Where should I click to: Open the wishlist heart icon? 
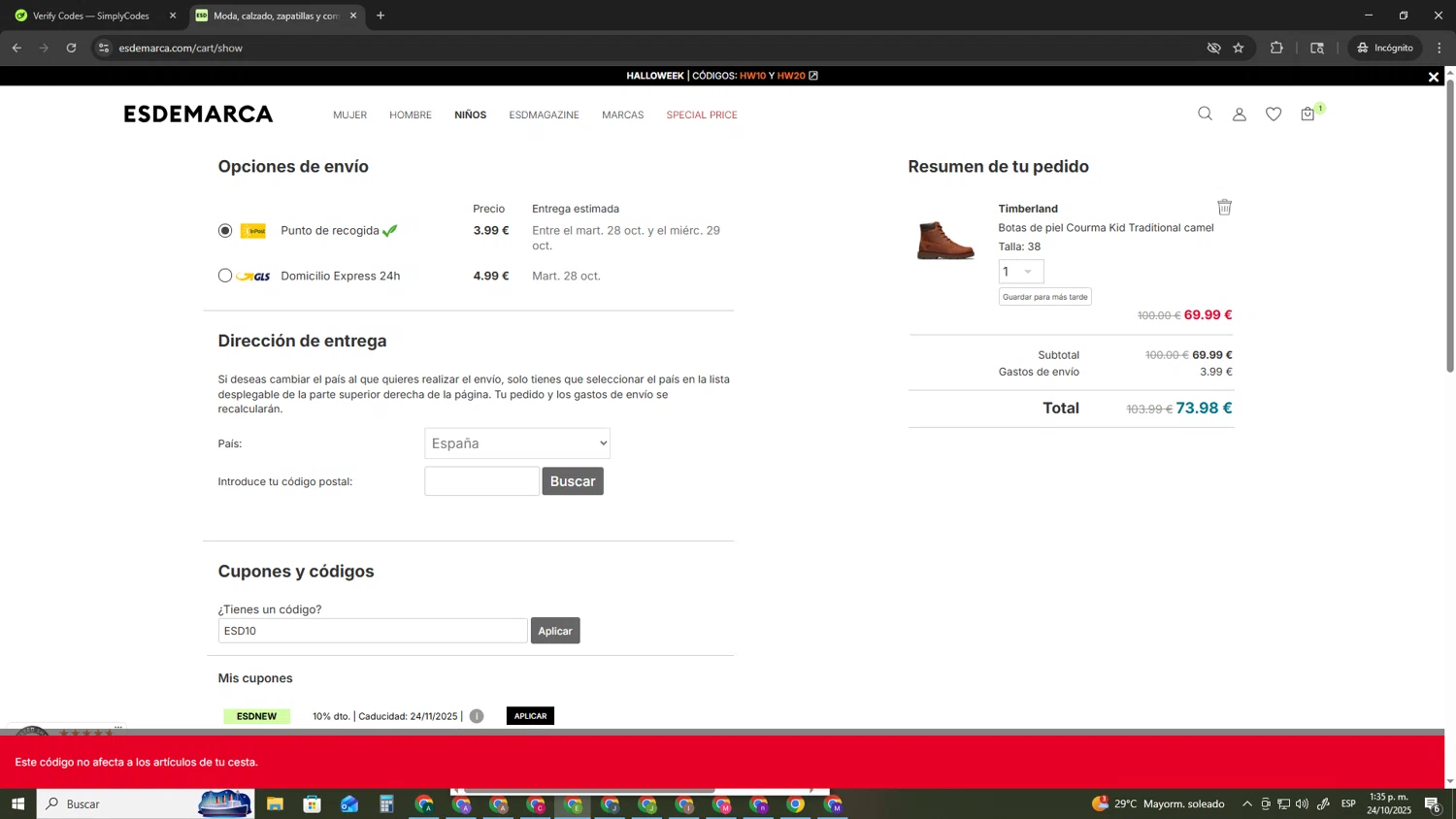[x=1274, y=115]
